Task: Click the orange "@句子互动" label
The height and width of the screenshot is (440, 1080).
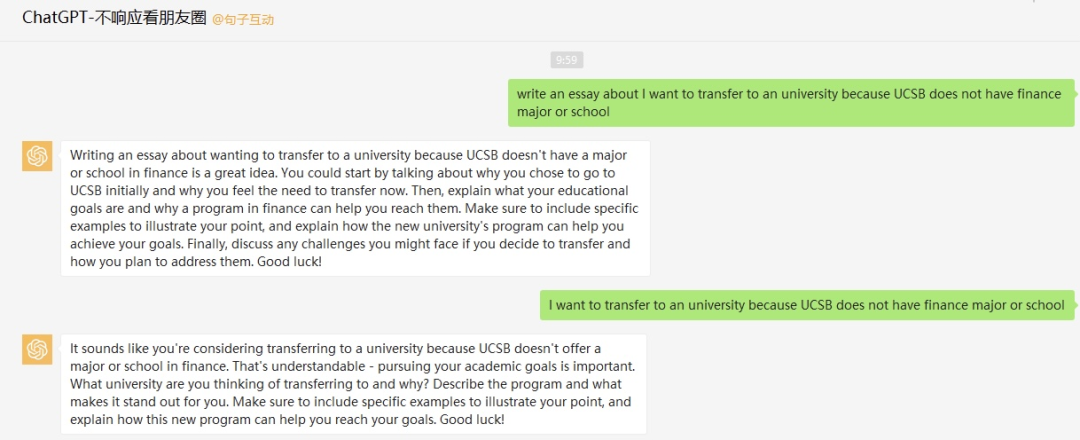Action: (x=243, y=20)
